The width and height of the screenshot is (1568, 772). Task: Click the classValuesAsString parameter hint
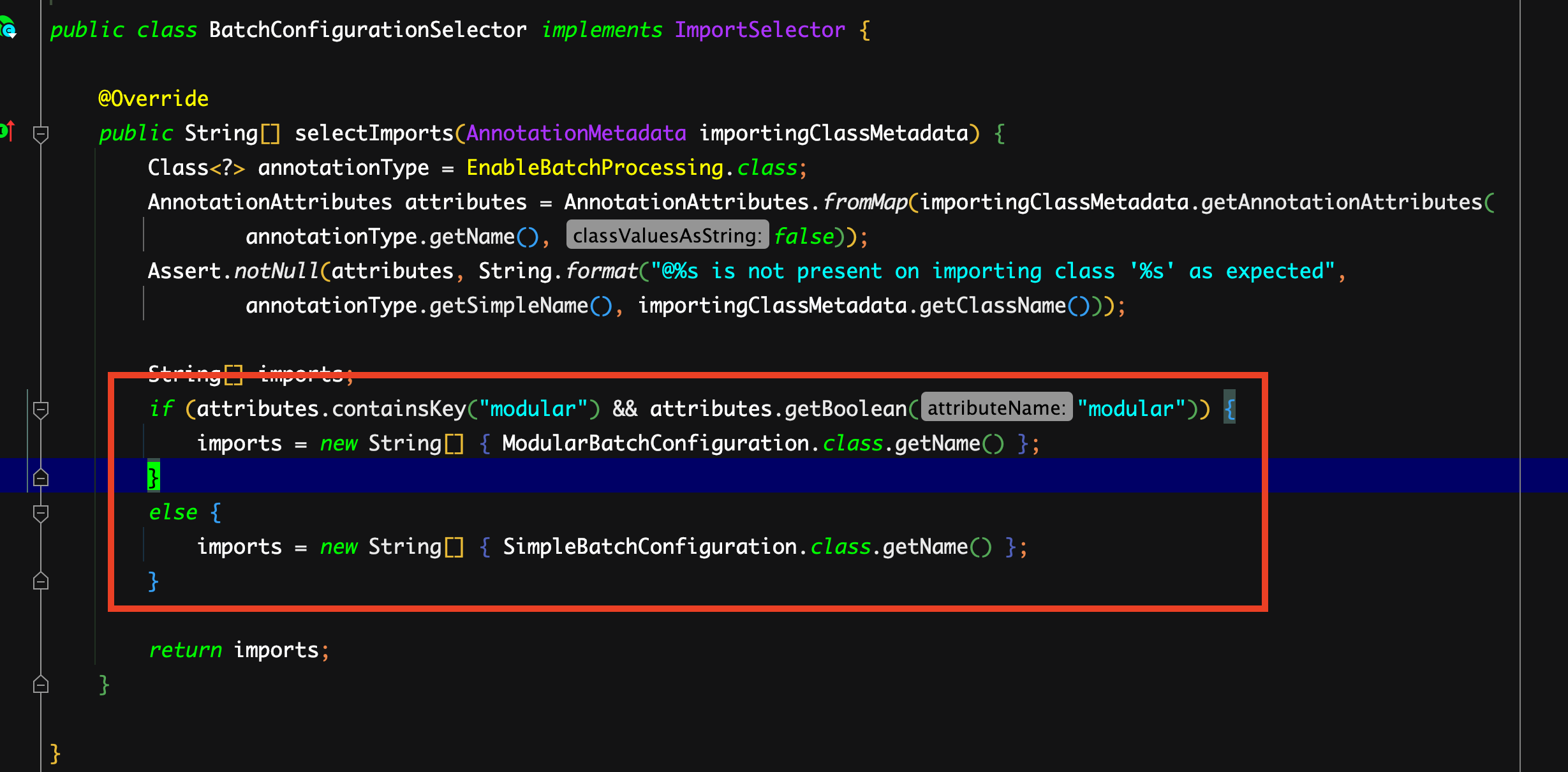click(x=667, y=236)
